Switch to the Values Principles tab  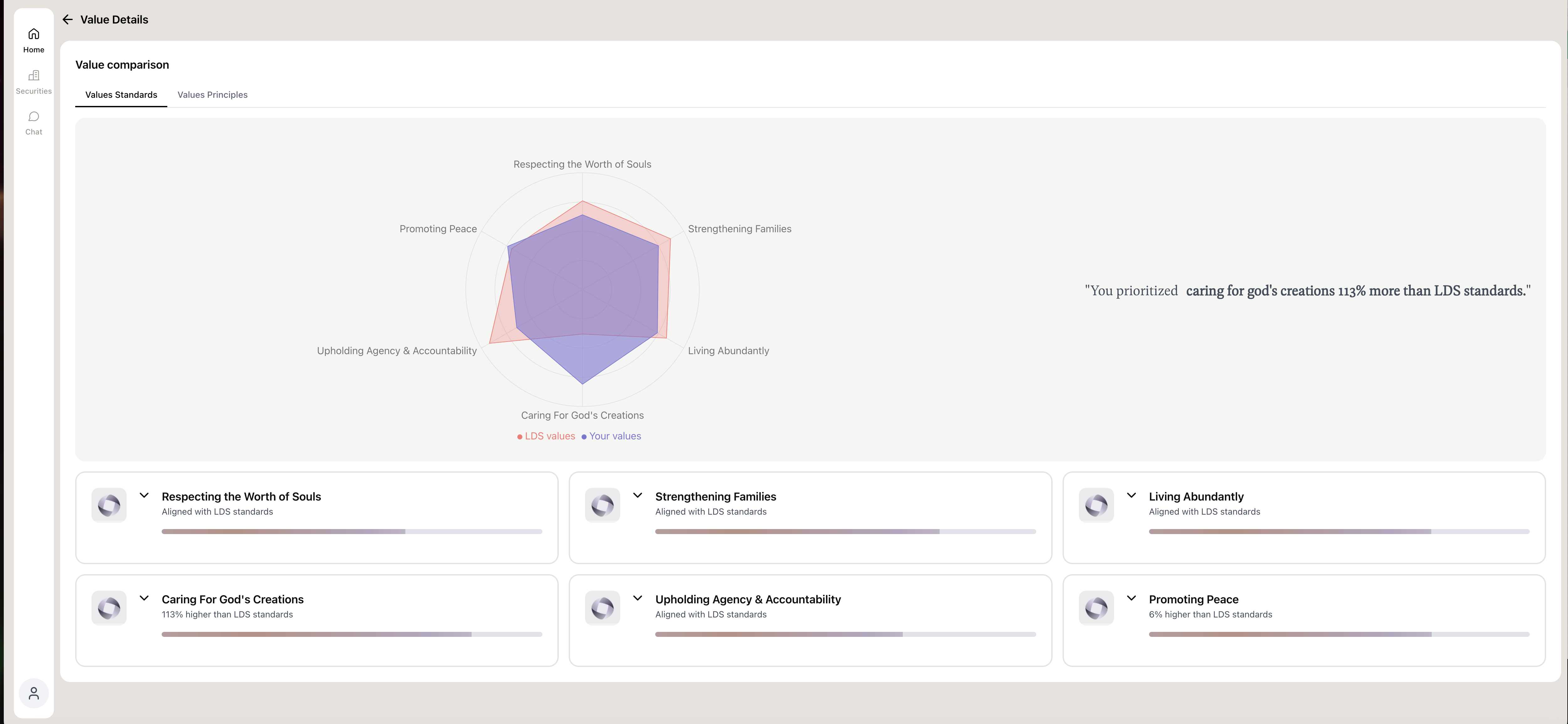[x=212, y=95]
